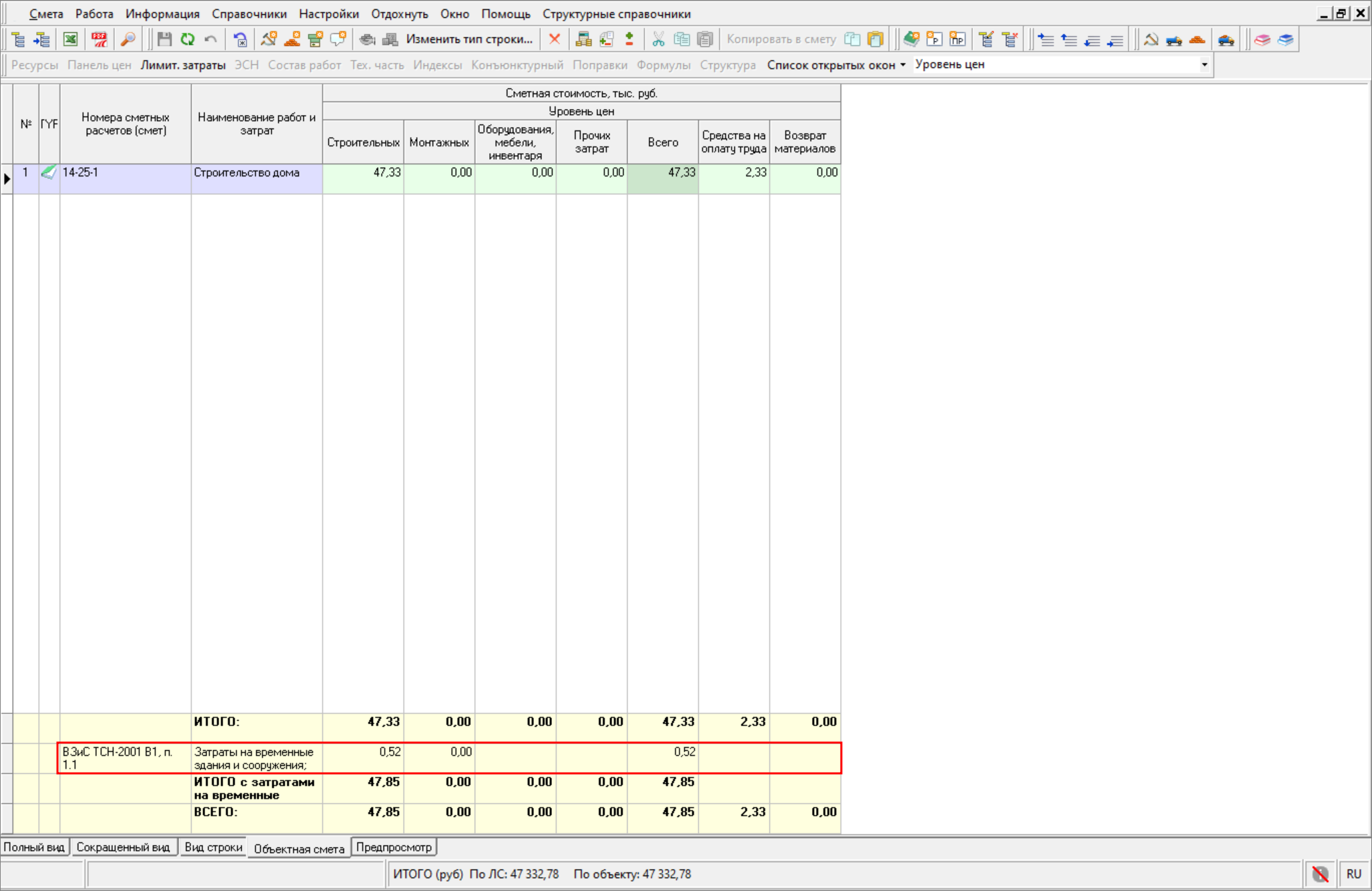1372x891 pixels.
Task: Toggle the crossed-out indicator in status bar
Action: [x=1320, y=874]
